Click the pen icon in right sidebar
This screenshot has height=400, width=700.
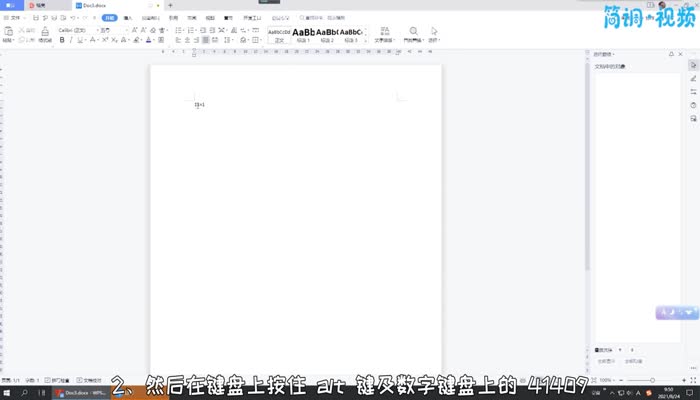693,77
